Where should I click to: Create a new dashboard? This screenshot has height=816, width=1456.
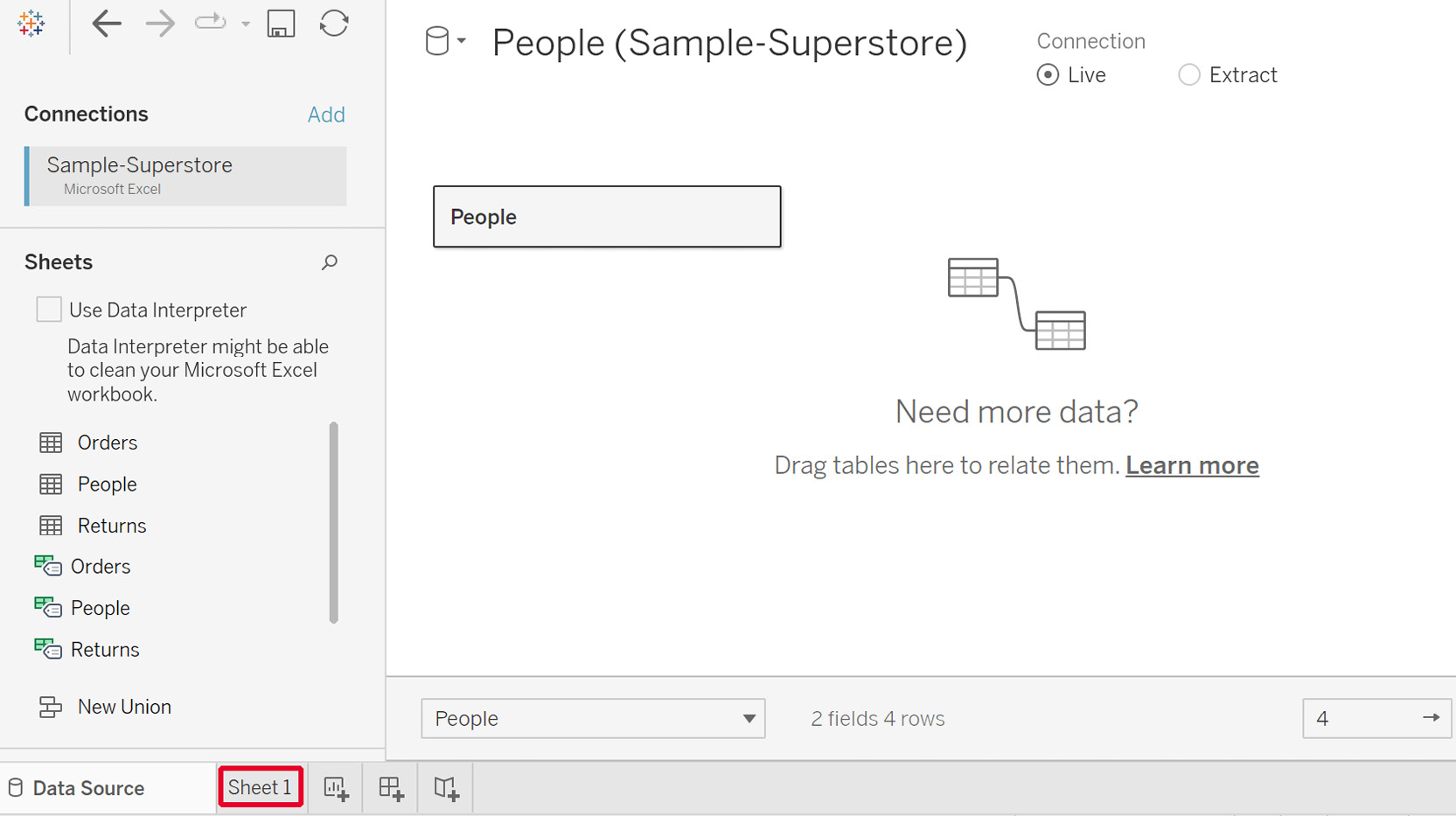click(x=391, y=788)
